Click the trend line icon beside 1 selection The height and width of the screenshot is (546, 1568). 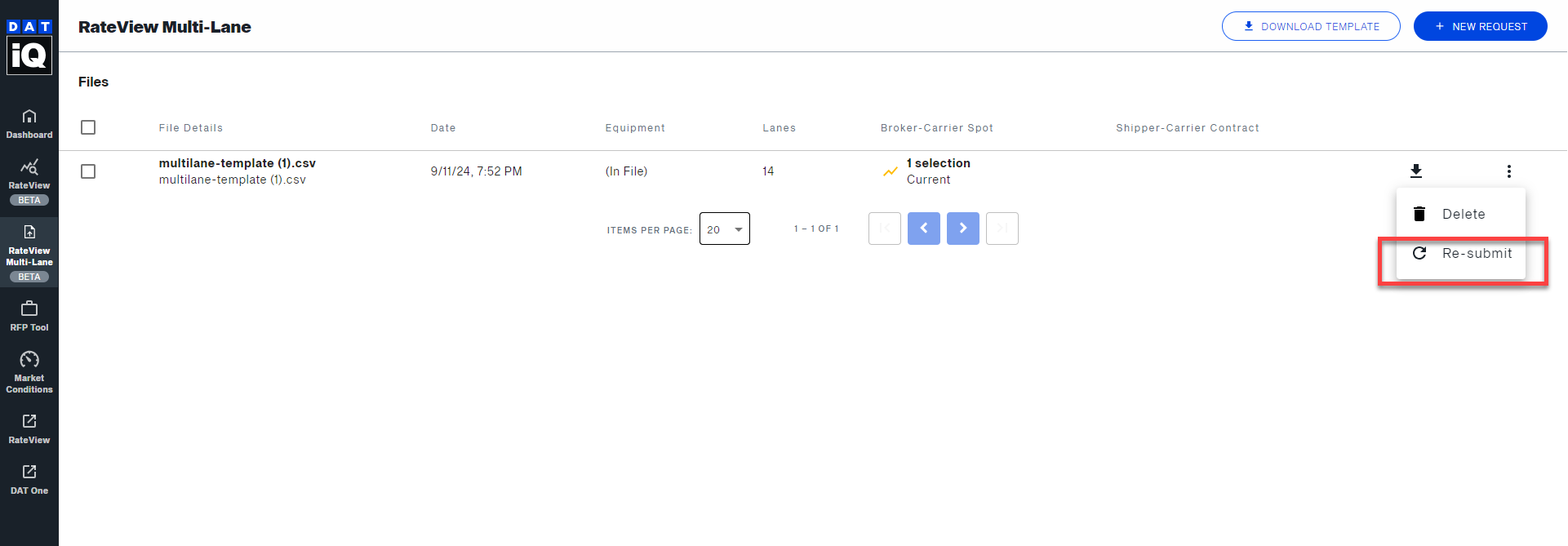(891, 171)
